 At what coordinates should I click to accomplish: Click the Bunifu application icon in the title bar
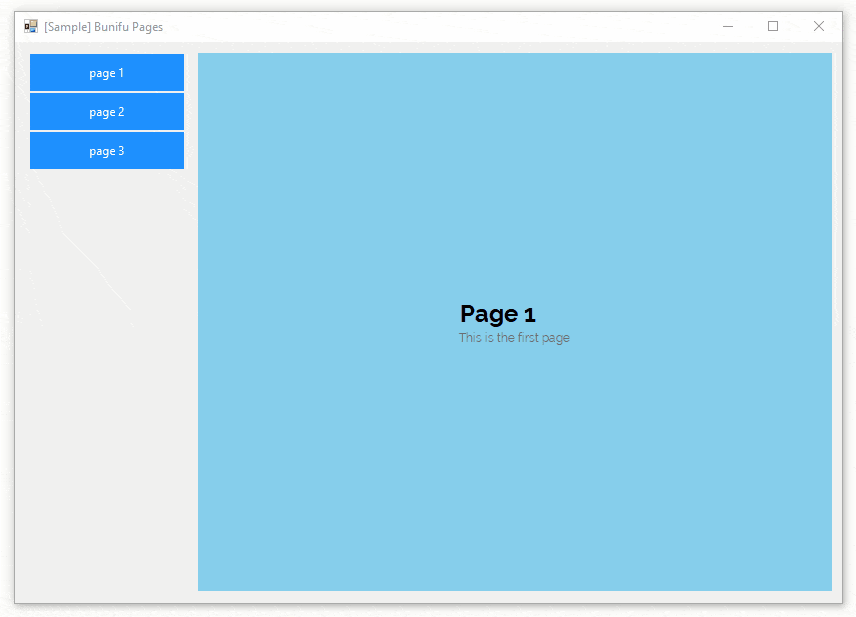click(x=30, y=26)
